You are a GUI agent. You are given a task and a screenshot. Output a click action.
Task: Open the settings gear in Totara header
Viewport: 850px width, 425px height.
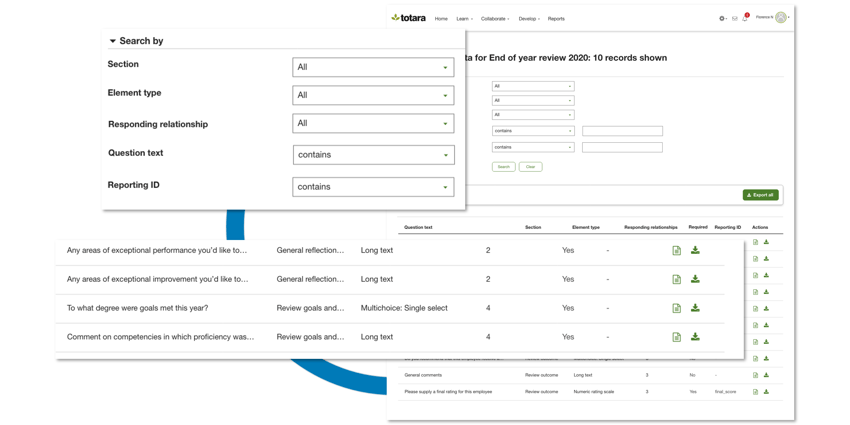coord(722,18)
